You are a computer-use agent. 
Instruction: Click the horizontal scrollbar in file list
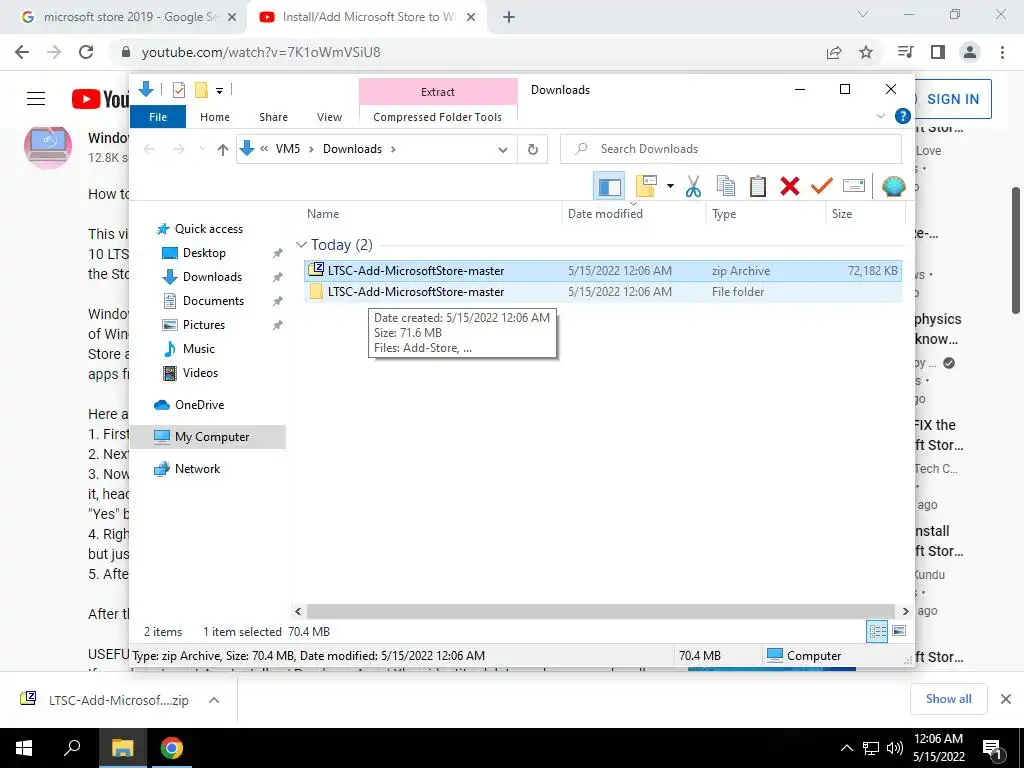[600, 611]
